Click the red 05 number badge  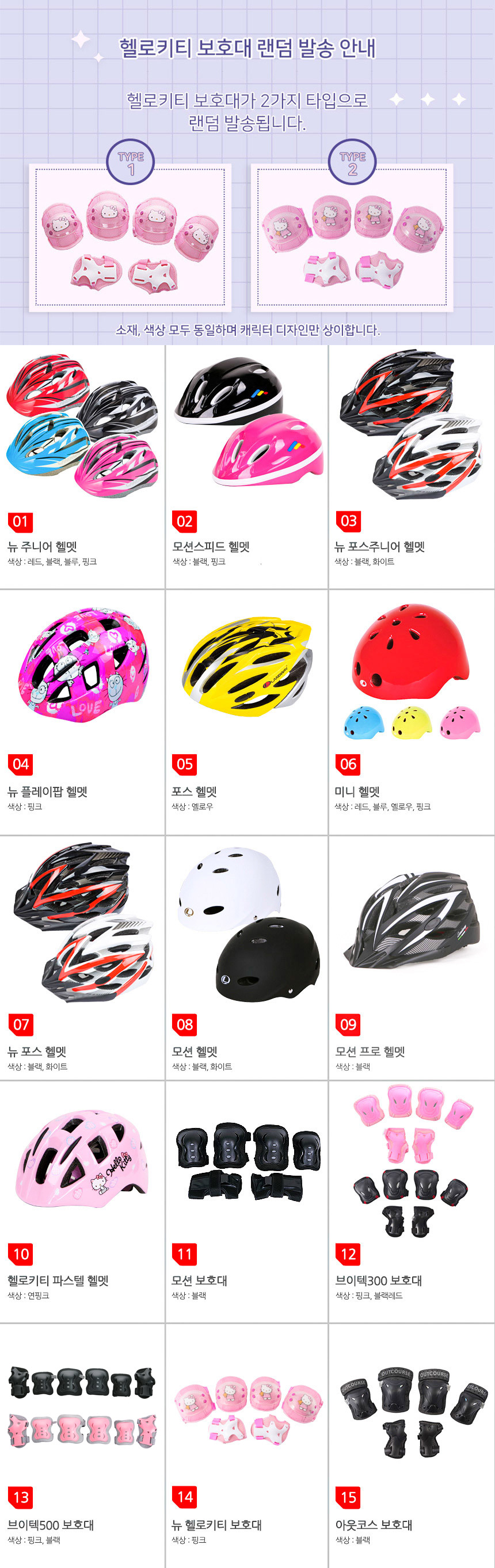point(185,764)
